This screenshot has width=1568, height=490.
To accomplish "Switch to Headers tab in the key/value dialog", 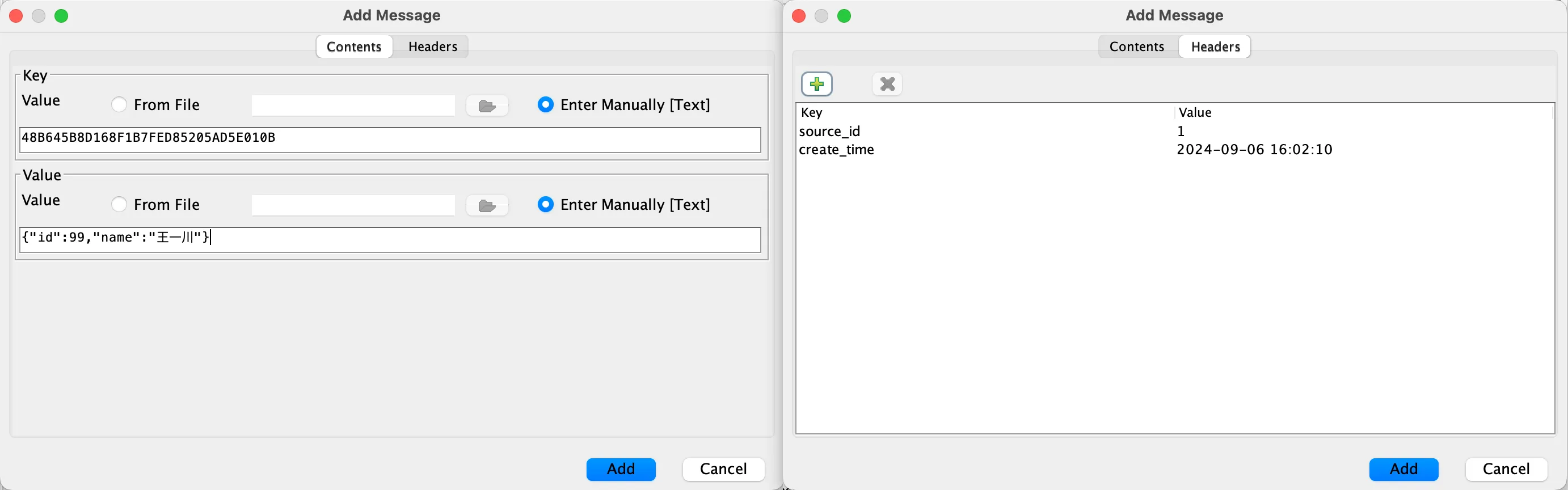I will (432, 47).
